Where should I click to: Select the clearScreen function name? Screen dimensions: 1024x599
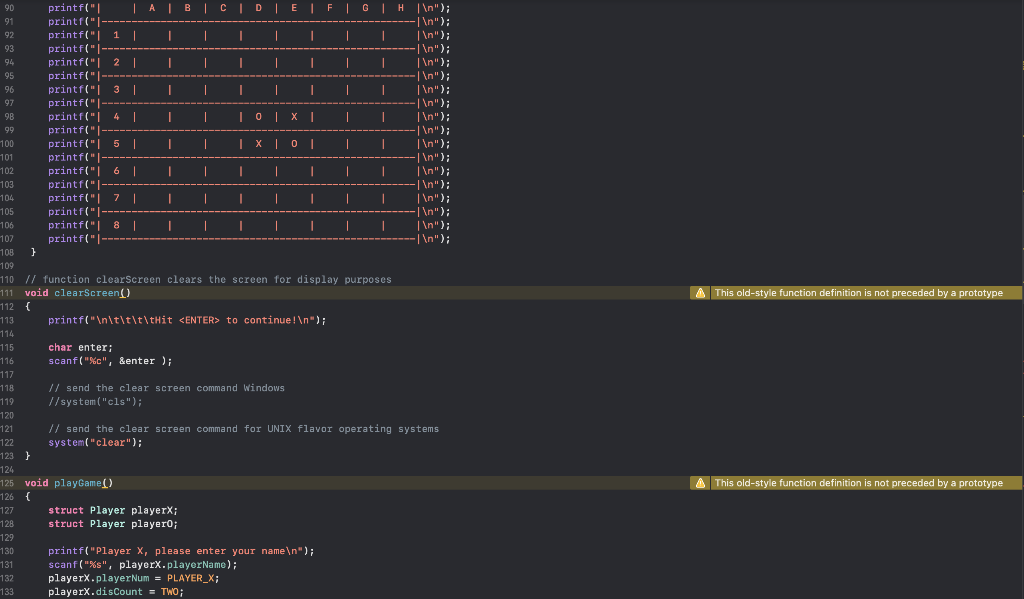[87, 292]
